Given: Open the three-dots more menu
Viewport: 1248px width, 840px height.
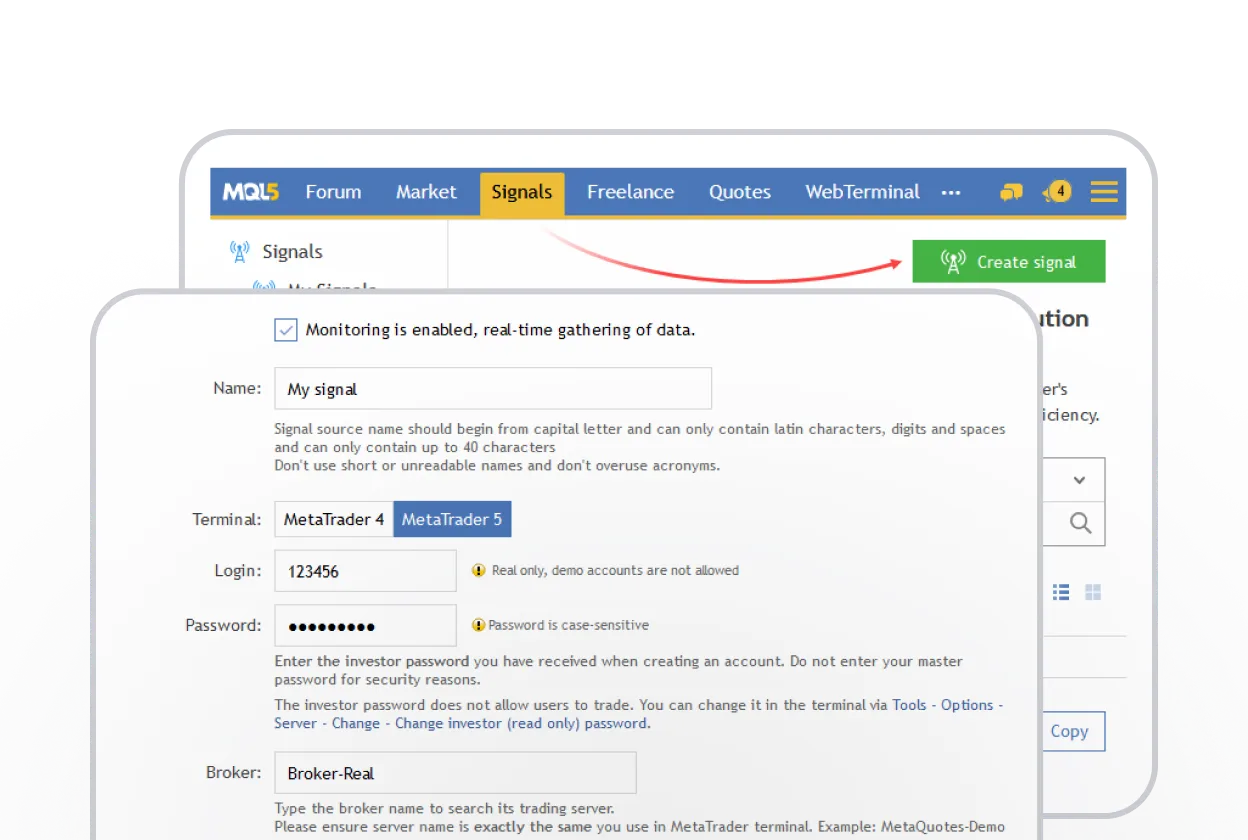Looking at the screenshot, I should point(951,192).
